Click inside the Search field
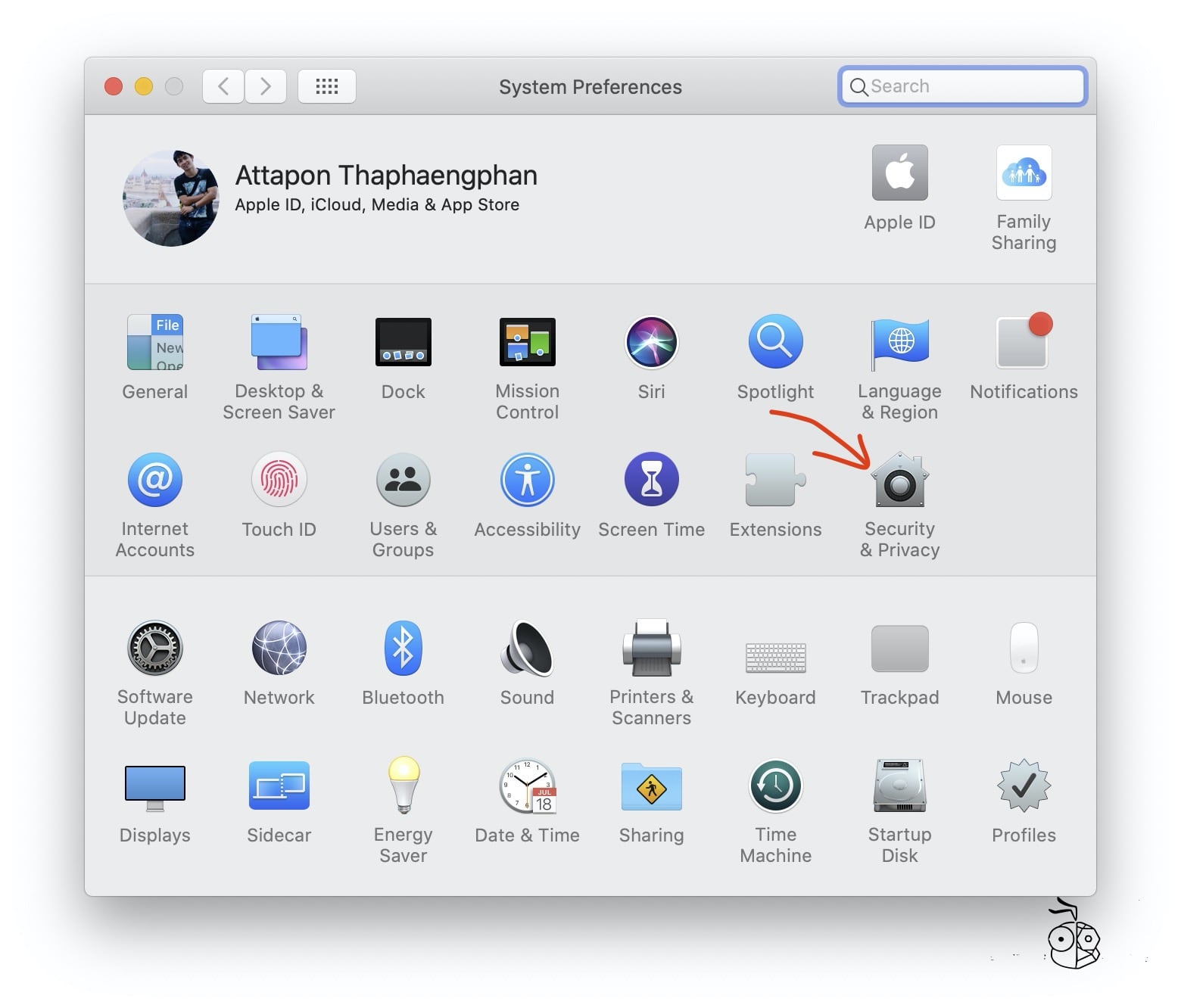 (x=961, y=86)
